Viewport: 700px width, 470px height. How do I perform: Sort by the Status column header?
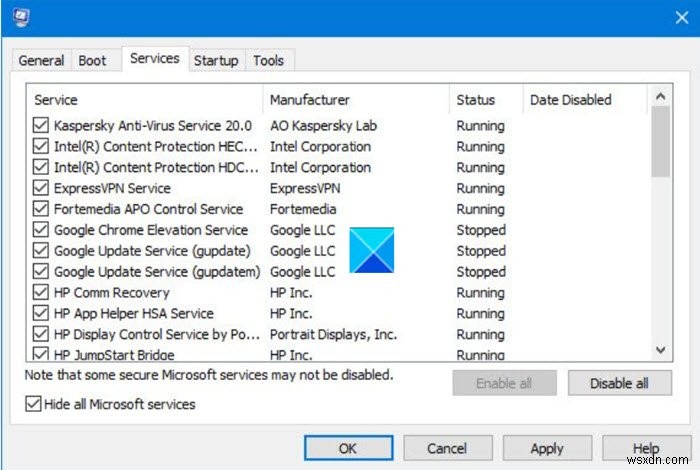pyautogui.click(x=486, y=100)
